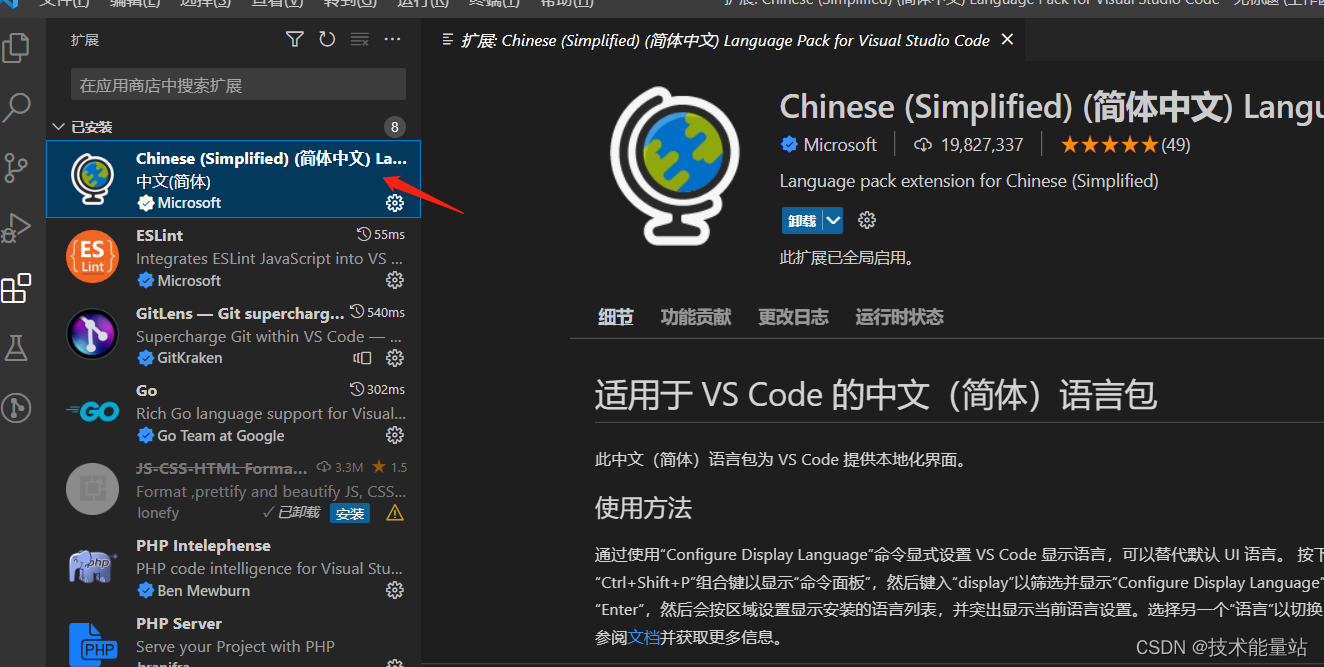Open the Testing flask view
Viewport: 1324px width, 667px height.
(x=16, y=348)
